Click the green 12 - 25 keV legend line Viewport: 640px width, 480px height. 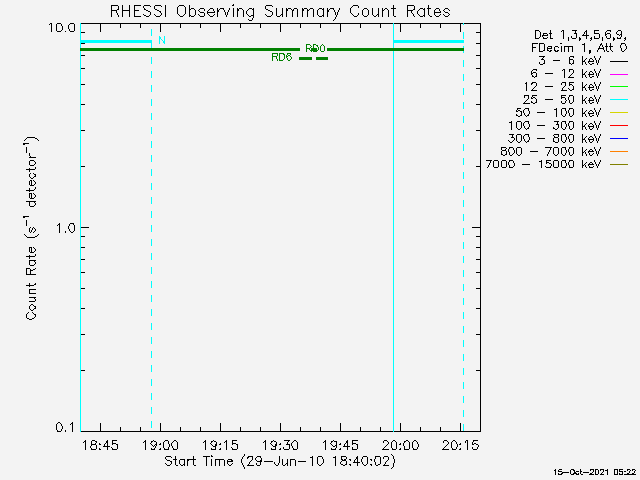click(618, 87)
